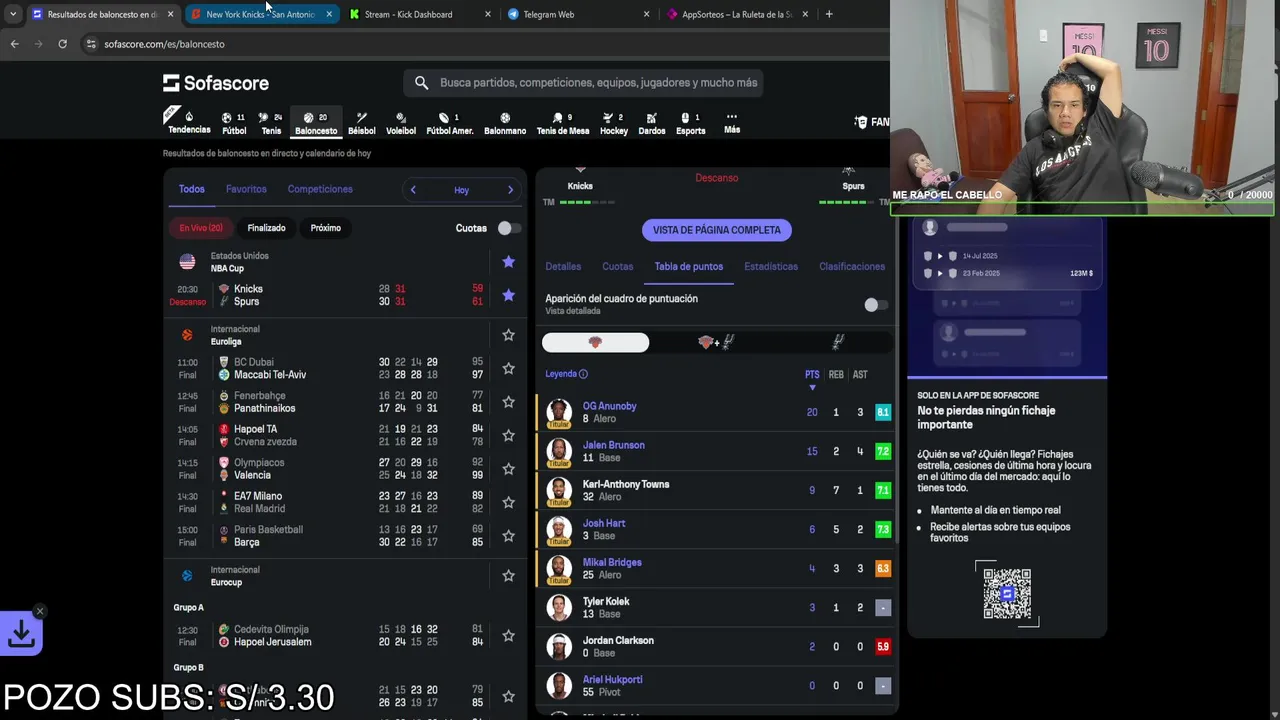This screenshot has width=1280, height=720.
Task: Open the Tenis sport category
Action: coord(271,123)
